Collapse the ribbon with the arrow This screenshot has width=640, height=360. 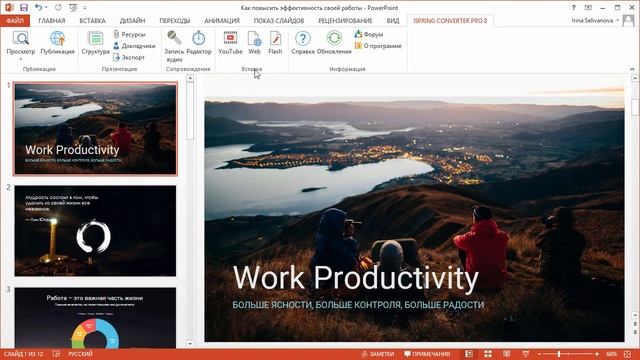(x=632, y=69)
